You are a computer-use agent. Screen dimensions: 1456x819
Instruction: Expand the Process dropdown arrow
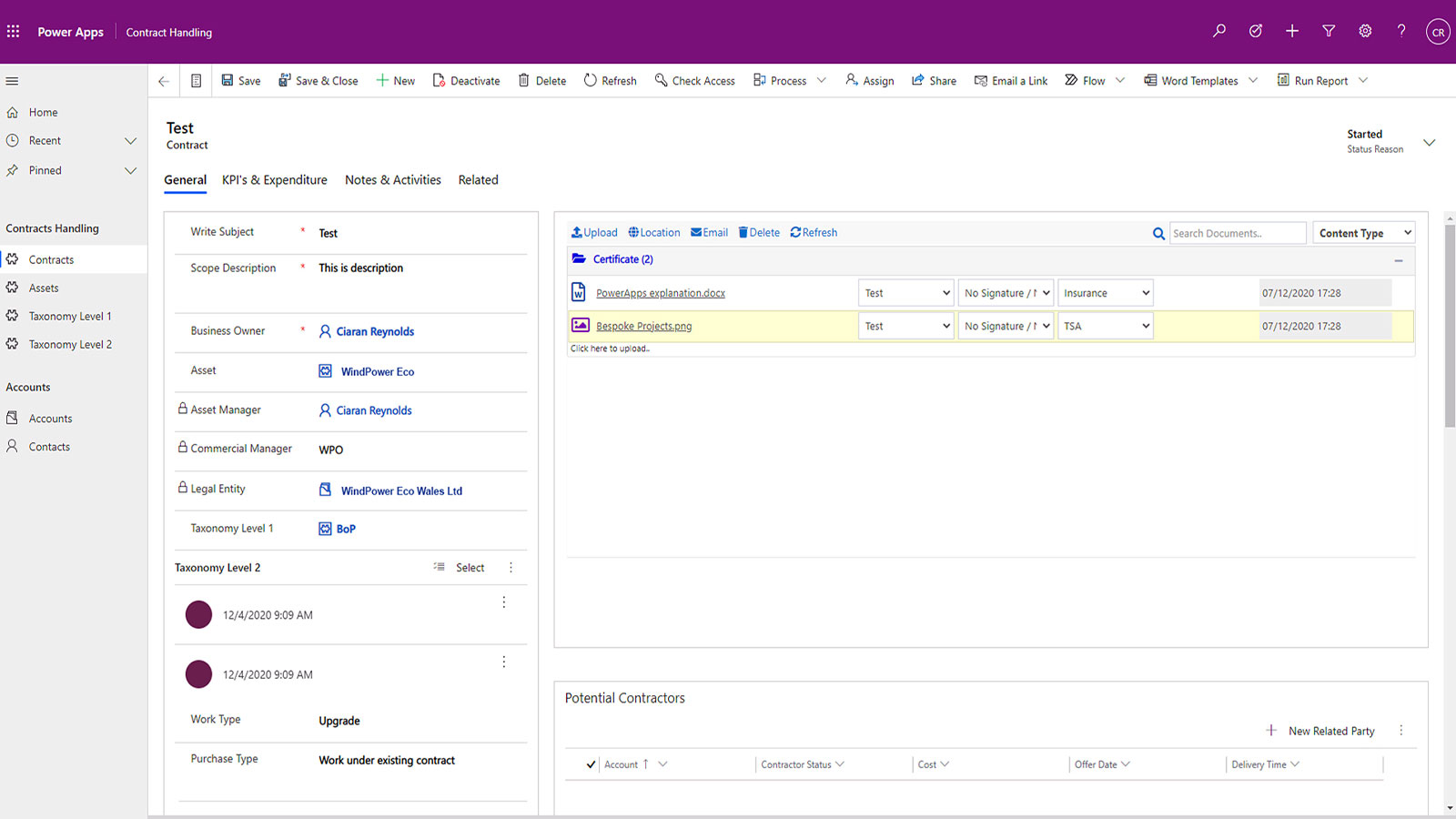[x=822, y=80]
